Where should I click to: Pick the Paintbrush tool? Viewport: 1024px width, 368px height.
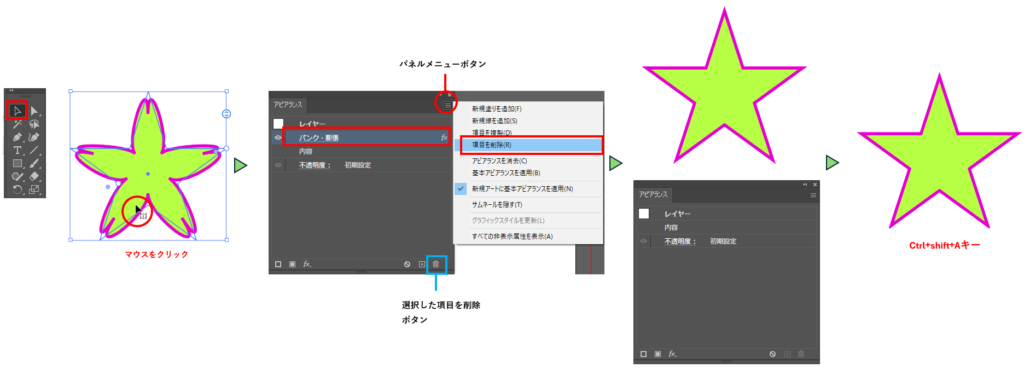[x=35, y=163]
